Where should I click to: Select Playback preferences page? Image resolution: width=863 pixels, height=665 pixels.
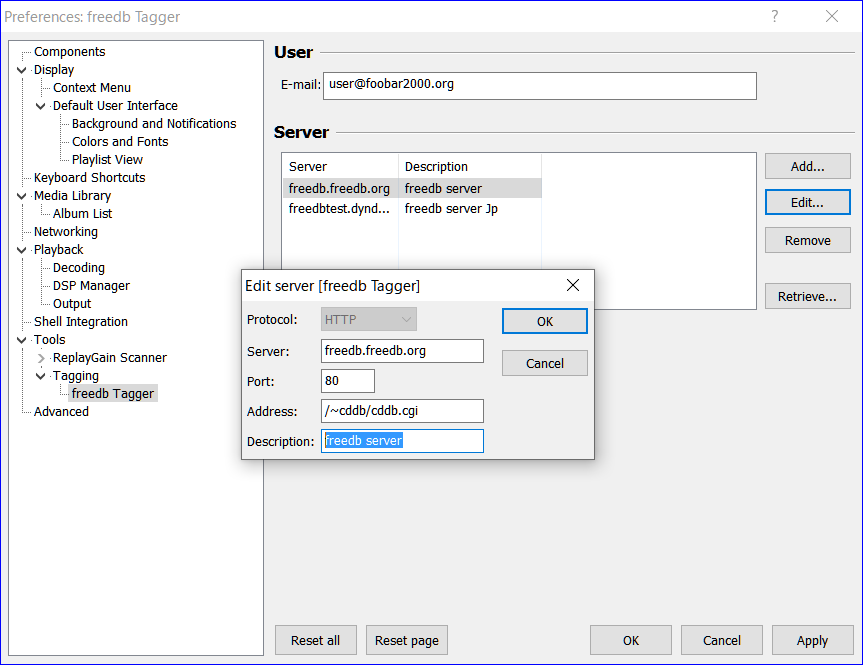pyautogui.click(x=58, y=250)
